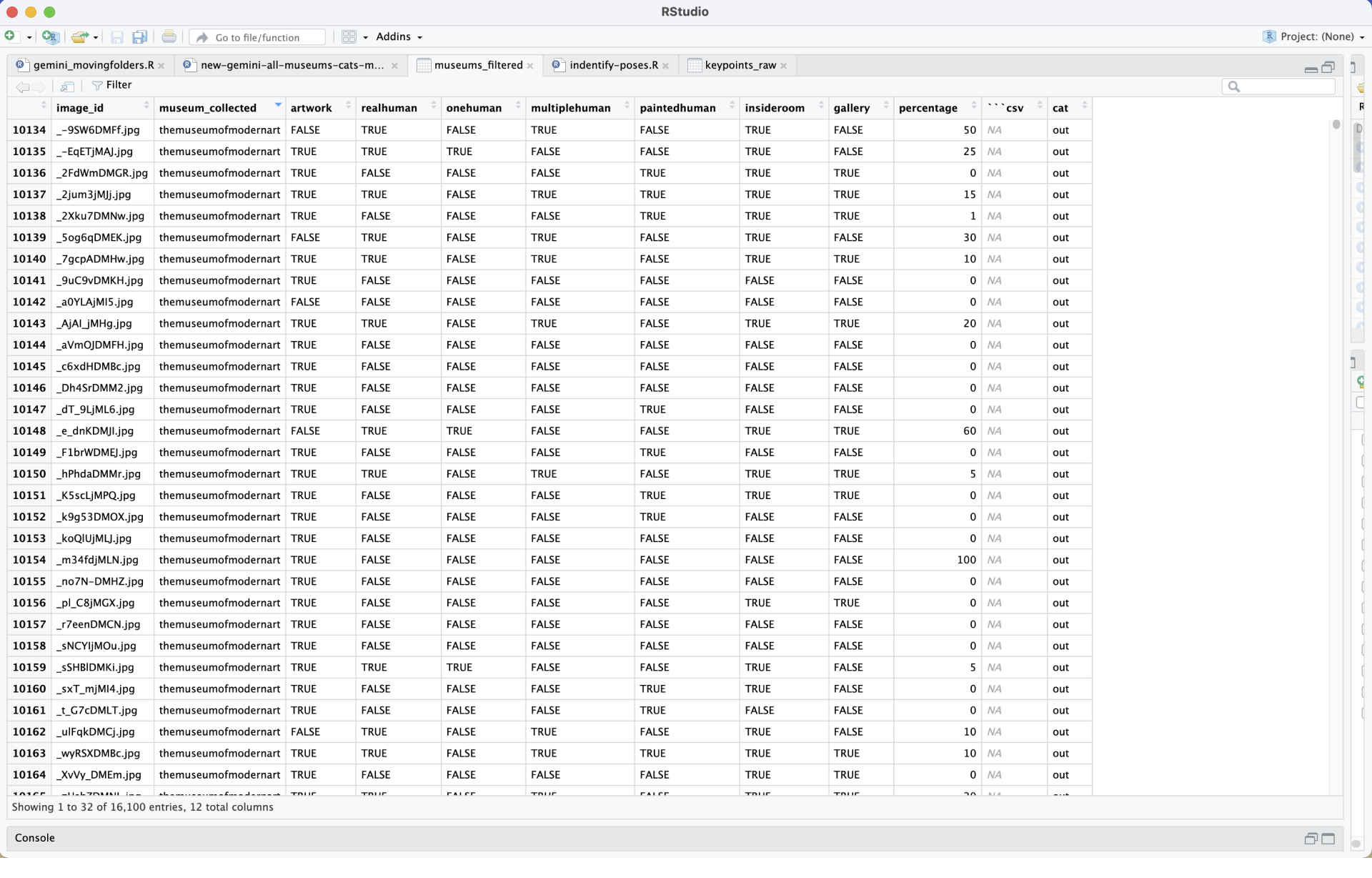Click the data viewer search field
This screenshot has height=878, width=1372.
[x=1278, y=87]
